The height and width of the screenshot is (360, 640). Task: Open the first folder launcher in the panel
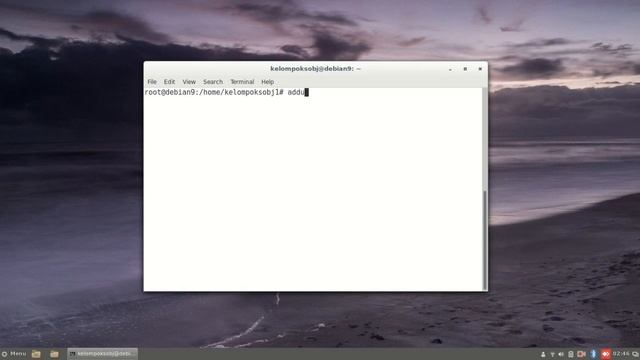[36, 354]
